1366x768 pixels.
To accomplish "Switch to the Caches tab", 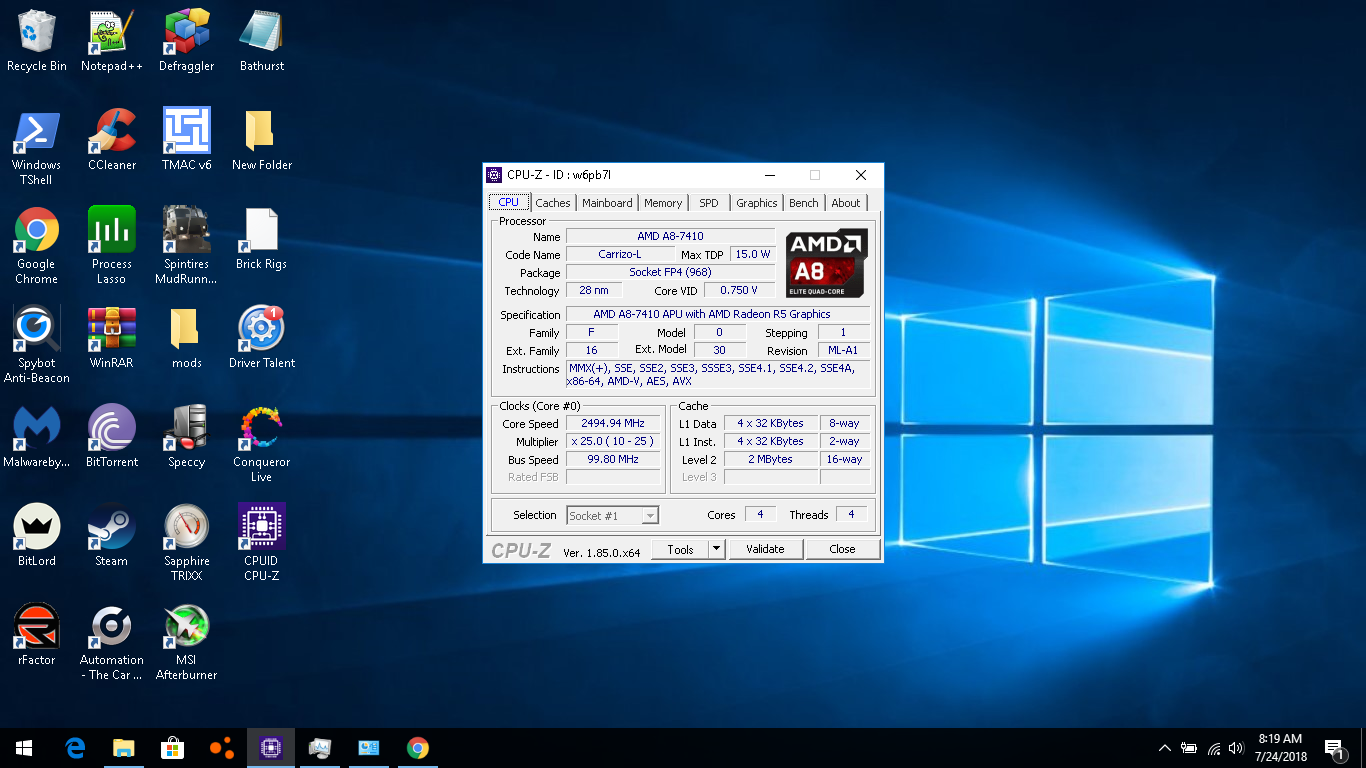I will tap(553, 203).
